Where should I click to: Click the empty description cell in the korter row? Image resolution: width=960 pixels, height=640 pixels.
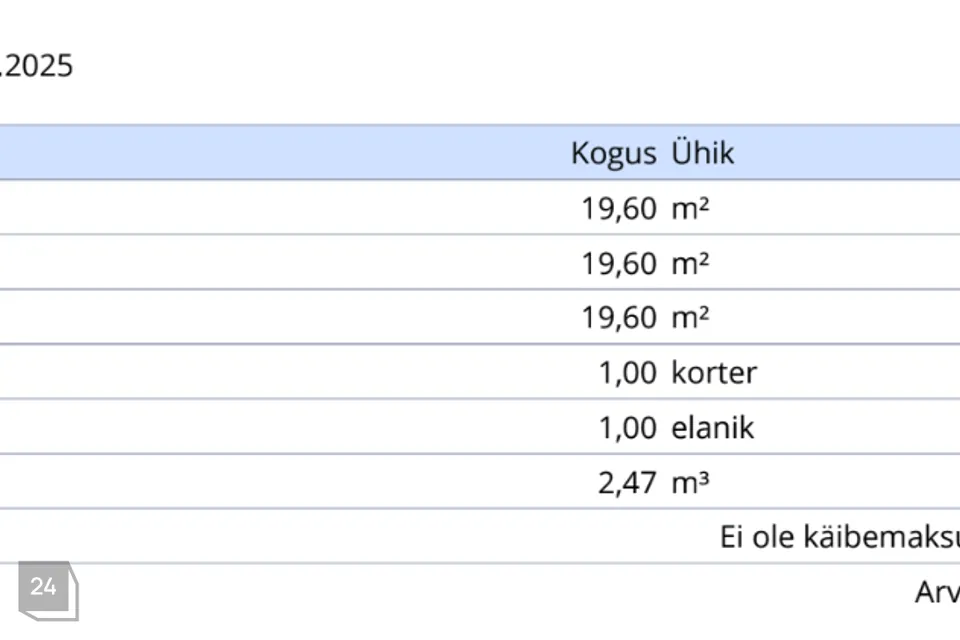280,373
